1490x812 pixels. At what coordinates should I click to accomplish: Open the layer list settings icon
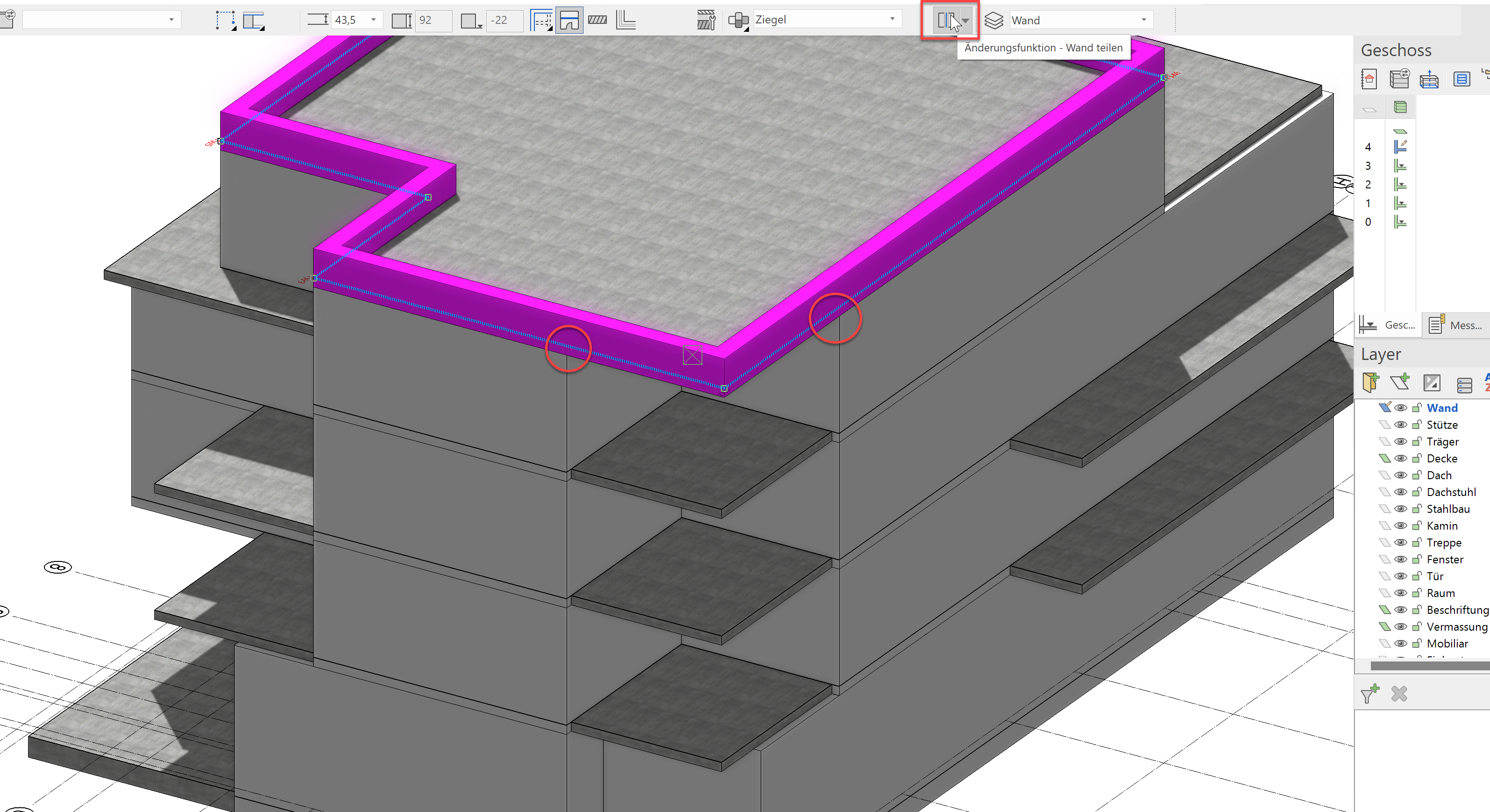tap(1464, 385)
